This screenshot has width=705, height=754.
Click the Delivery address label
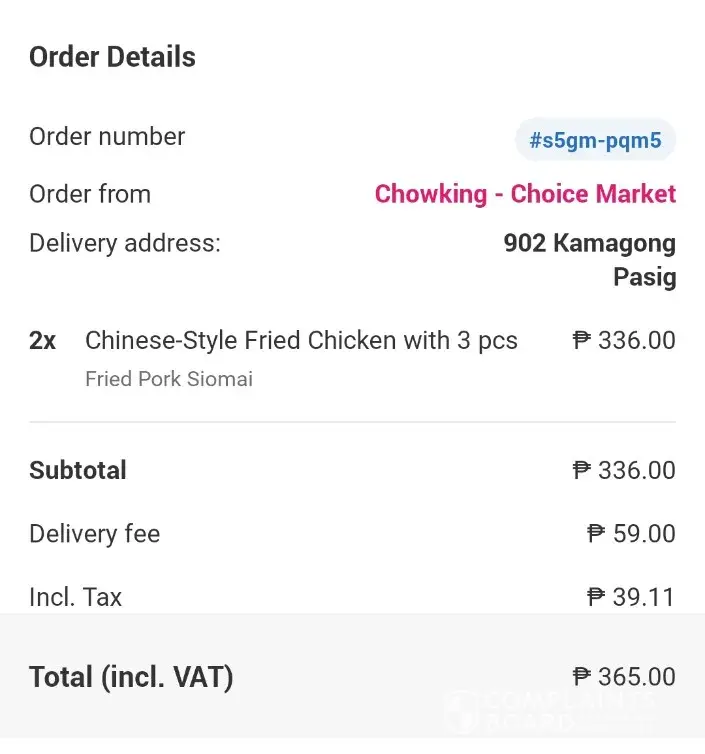pyautogui.click(x=125, y=243)
